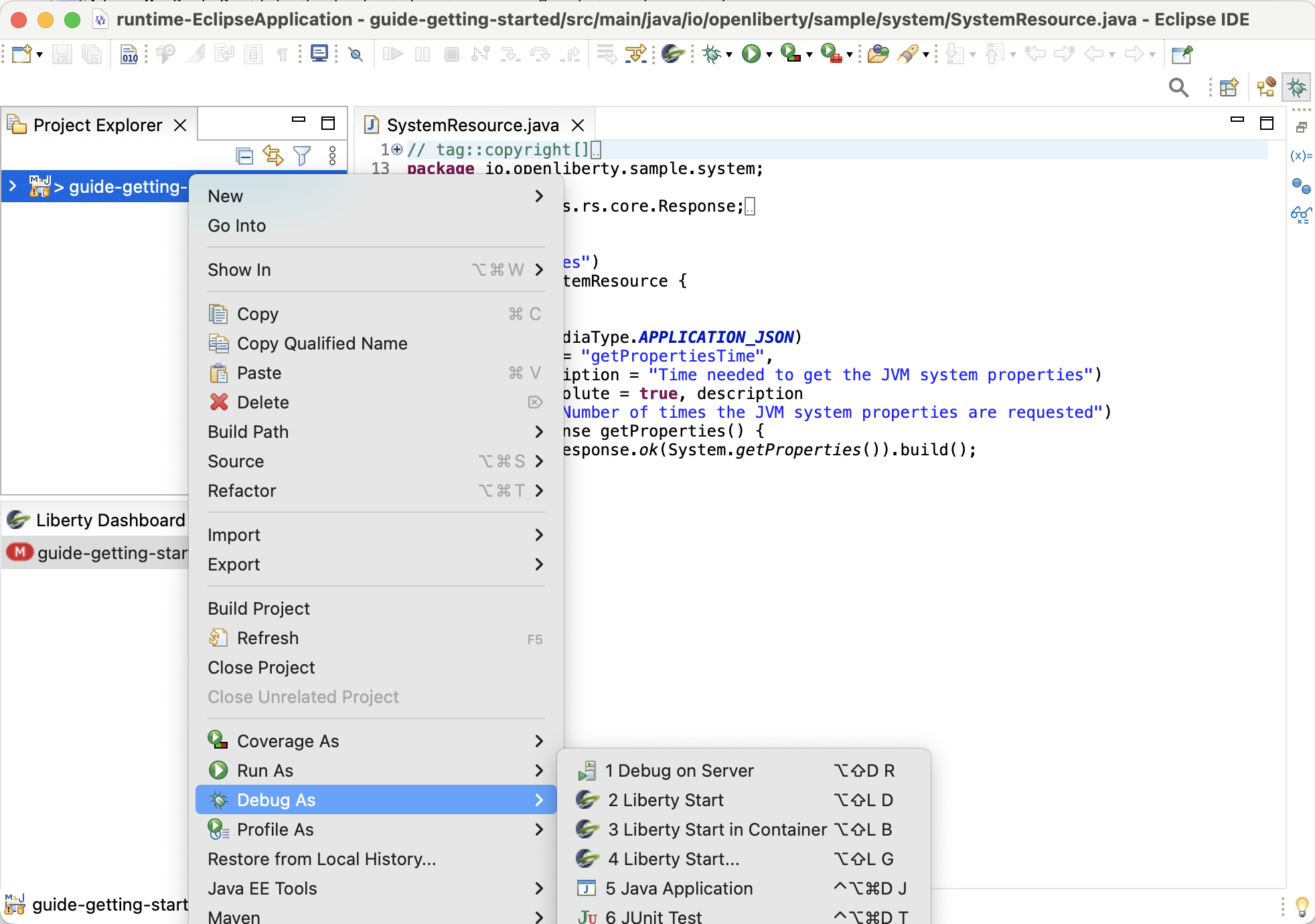Open the Build Path submenu
This screenshot has width=1315, height=924.
tap(376, 432)
